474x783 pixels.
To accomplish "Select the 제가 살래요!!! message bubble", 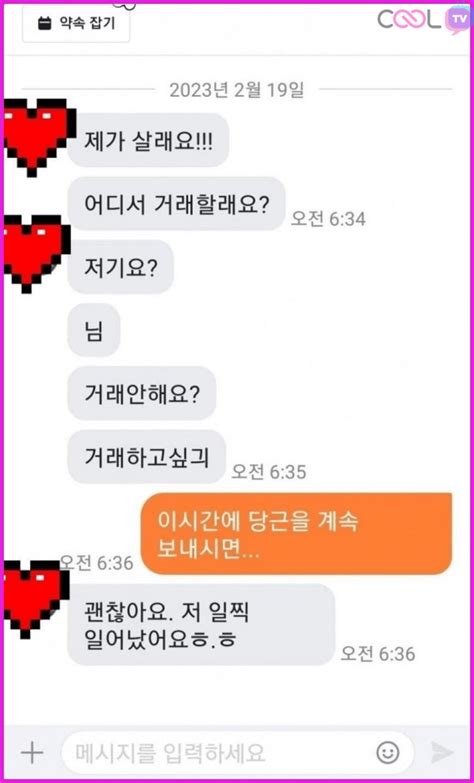I will tap(148, 140).
